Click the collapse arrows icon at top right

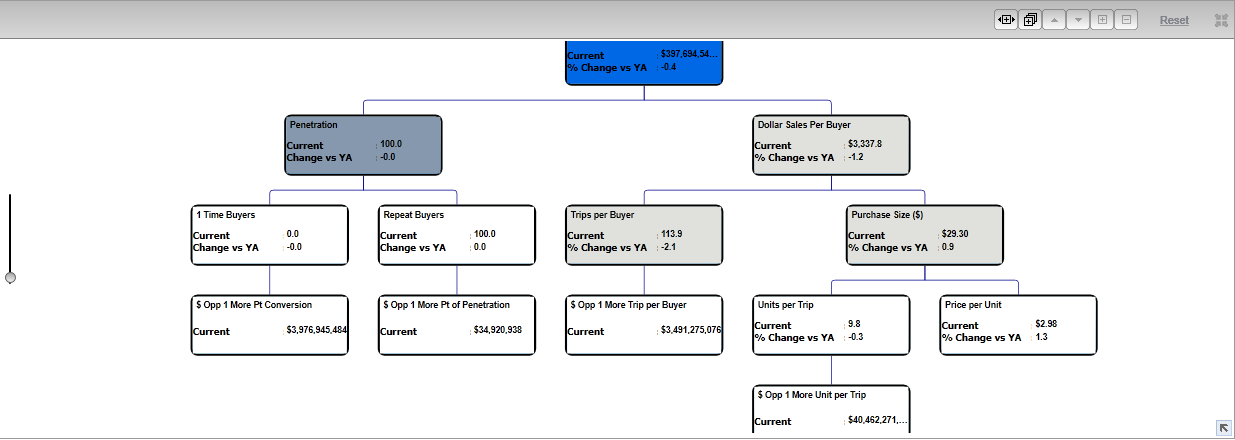click(x=1221, y=20)
